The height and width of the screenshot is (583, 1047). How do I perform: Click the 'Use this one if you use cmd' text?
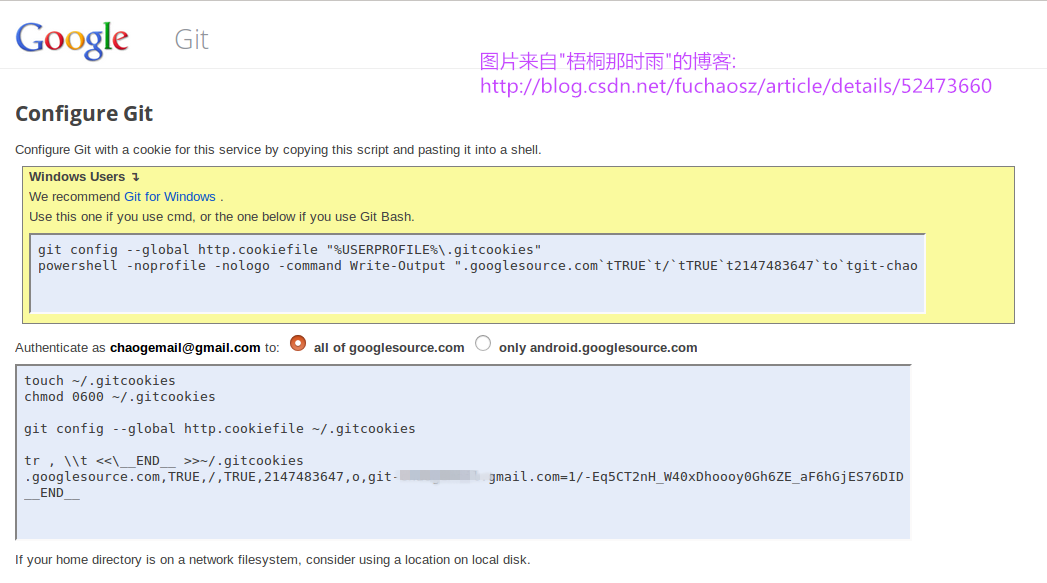tap(222, 217)
